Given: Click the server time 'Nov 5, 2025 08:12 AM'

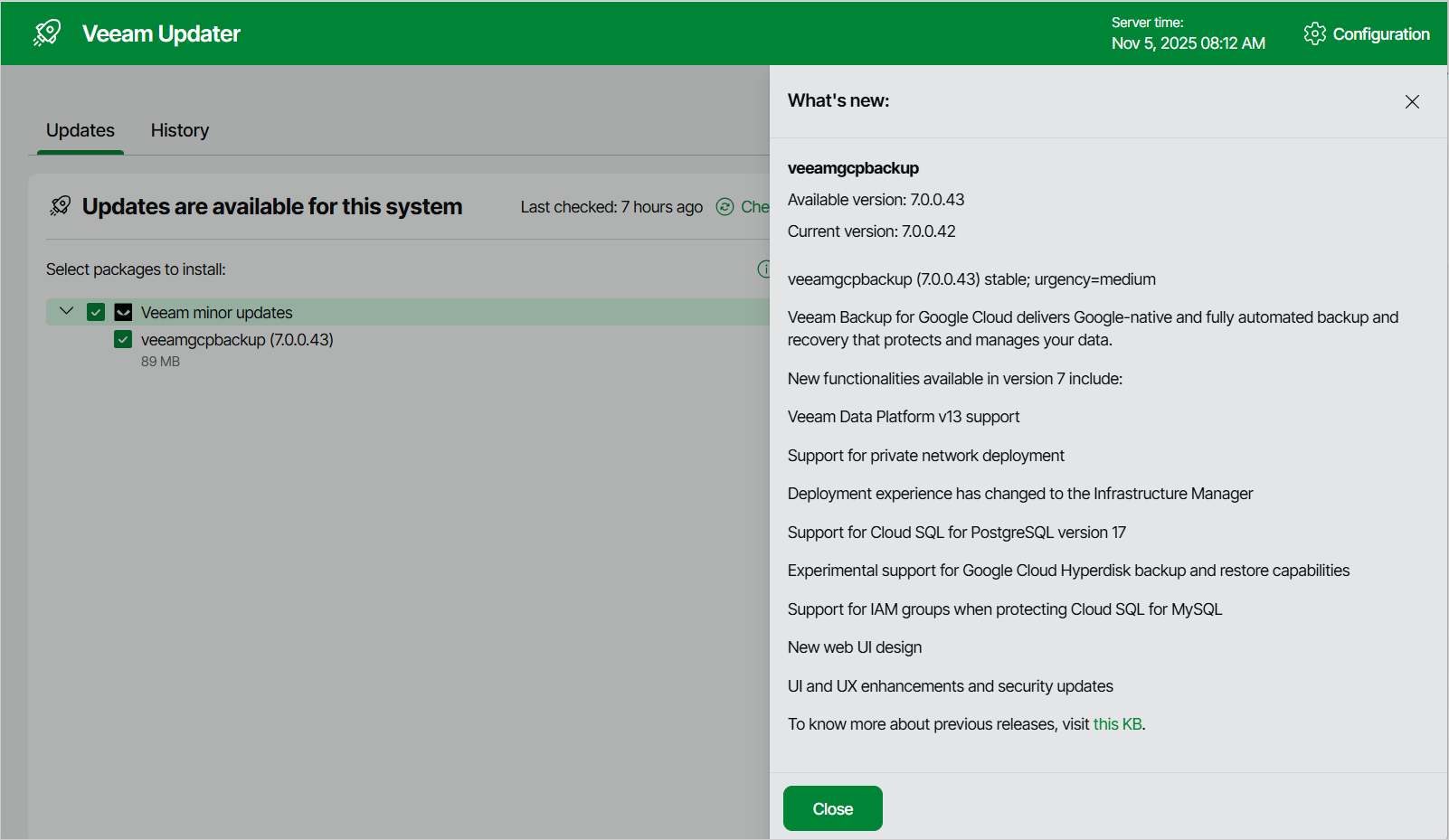Looking at the screenshot, I should click(1189, 43).
